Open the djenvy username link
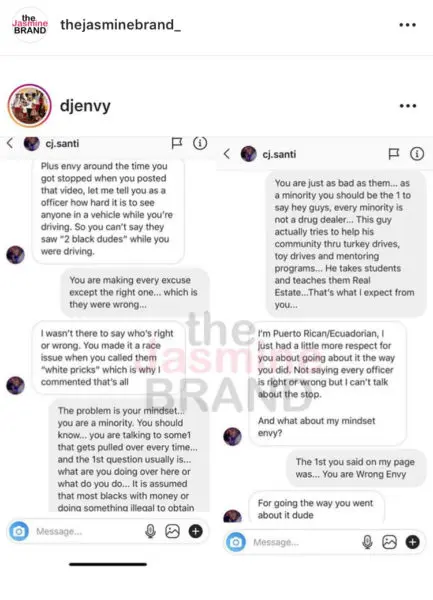Screen dimensions: 433x600 85,106
